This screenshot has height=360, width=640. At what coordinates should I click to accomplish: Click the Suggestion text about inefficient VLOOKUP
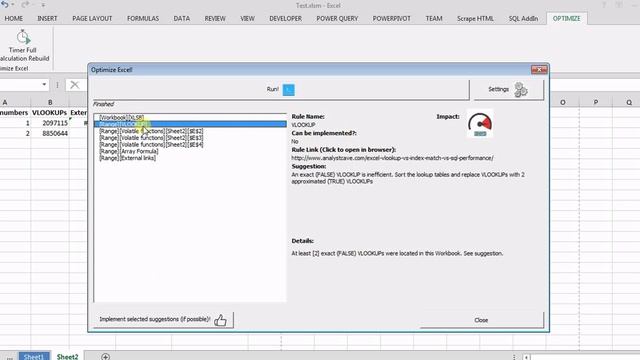pos(408,178)
